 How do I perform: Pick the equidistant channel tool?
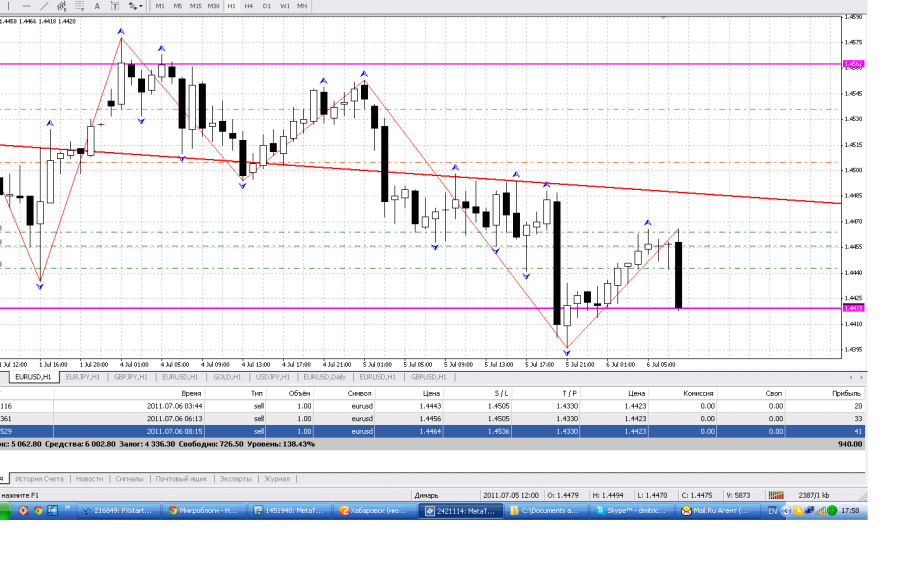point(63,6)
